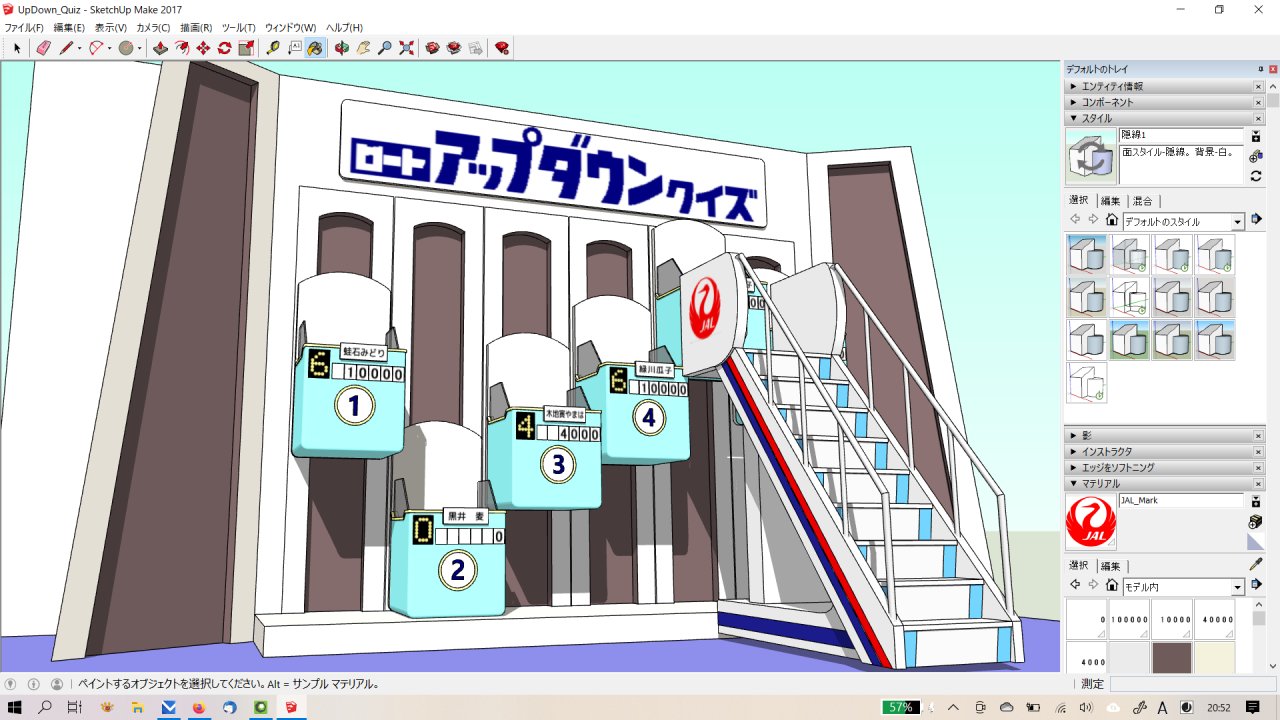Activate the Rotate tool
This screenshot has height=720, width=1280.
224,47
